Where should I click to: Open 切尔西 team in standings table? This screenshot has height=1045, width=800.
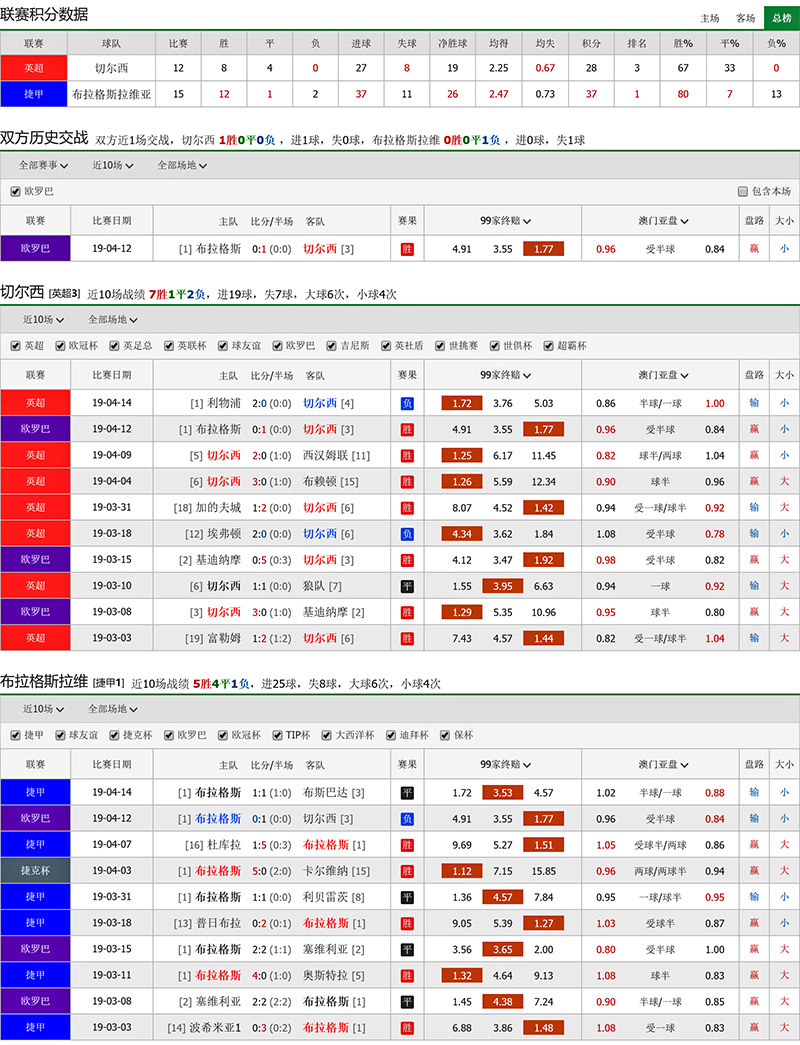click(x=111, y=68)
